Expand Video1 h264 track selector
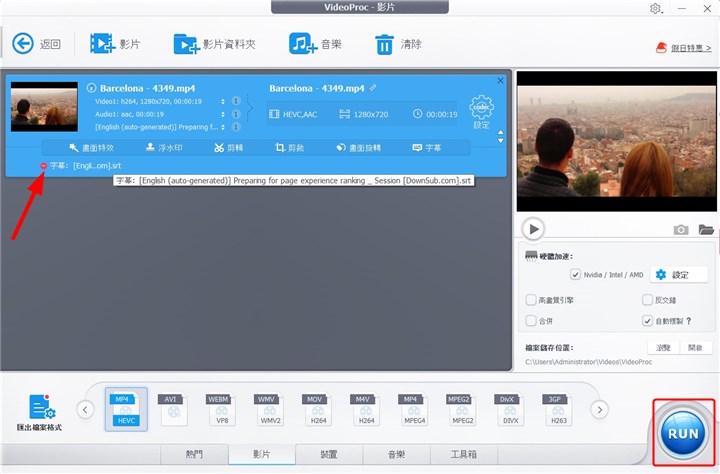Screen dimensions: 720x474 [x=223, y=101]
